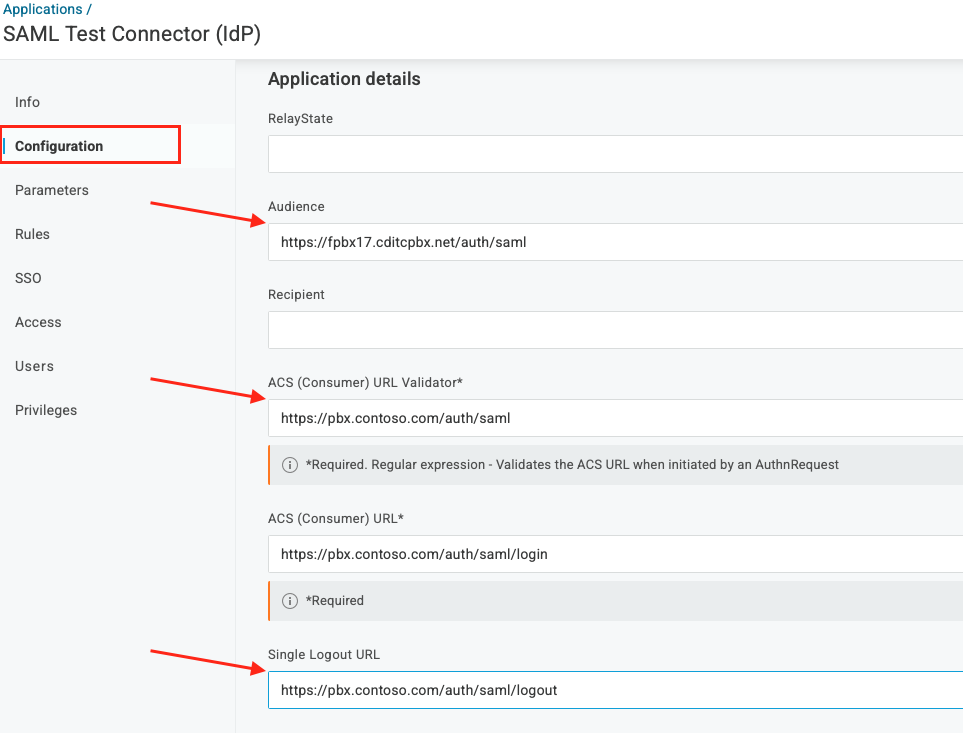Edit the ACS (Consumer) URL Validator field
The height and width of the screenshot is (733, 963).
615,418
